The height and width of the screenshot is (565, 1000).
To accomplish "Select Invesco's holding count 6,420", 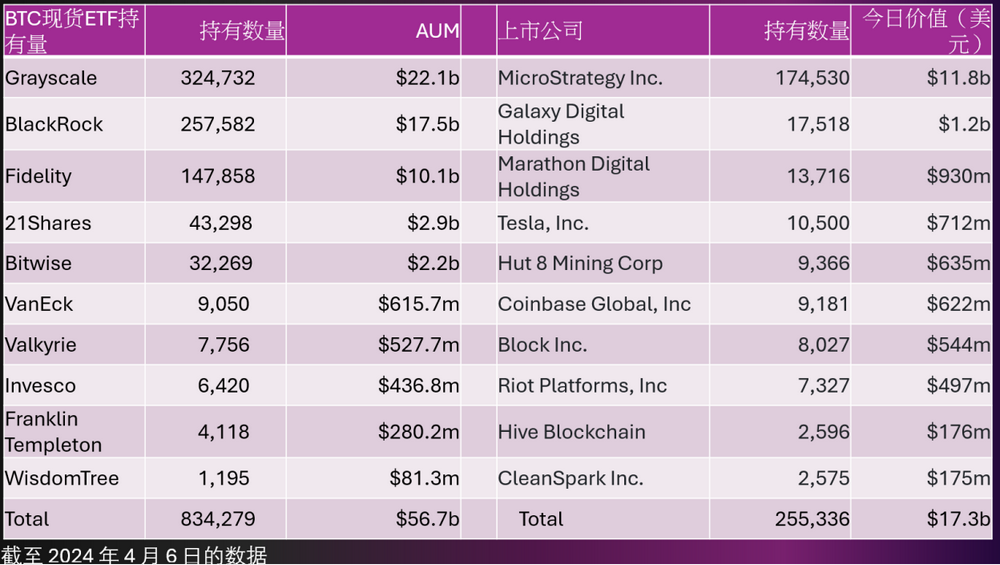I will [x=221, y=386].
